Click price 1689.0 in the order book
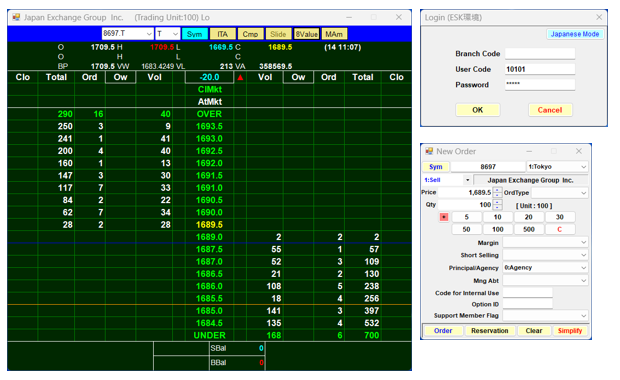The height and width of the screenshot is (380, 620). point(210,237)
